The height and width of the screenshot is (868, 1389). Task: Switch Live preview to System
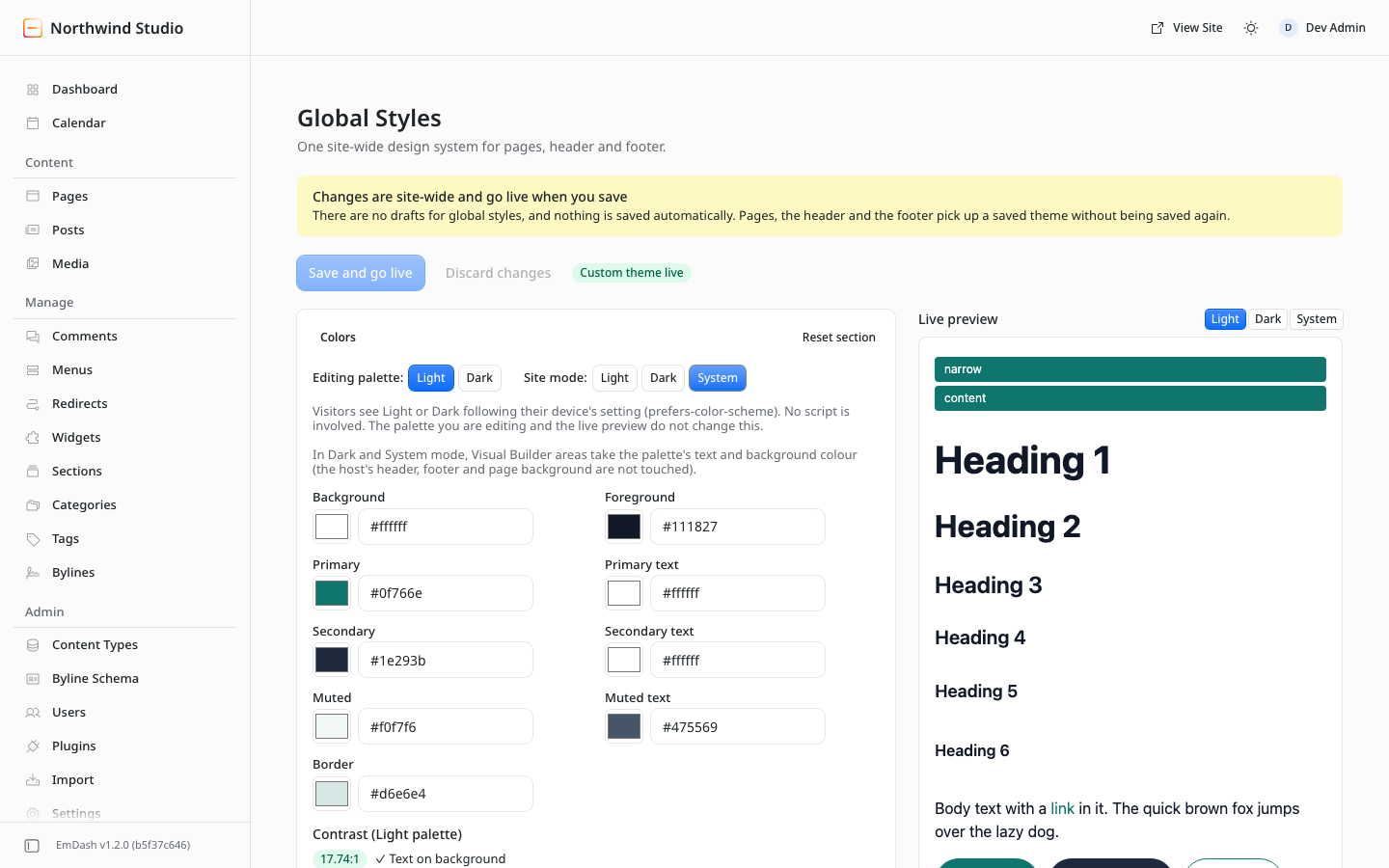pyautogui.click(x=1317, y=319)
